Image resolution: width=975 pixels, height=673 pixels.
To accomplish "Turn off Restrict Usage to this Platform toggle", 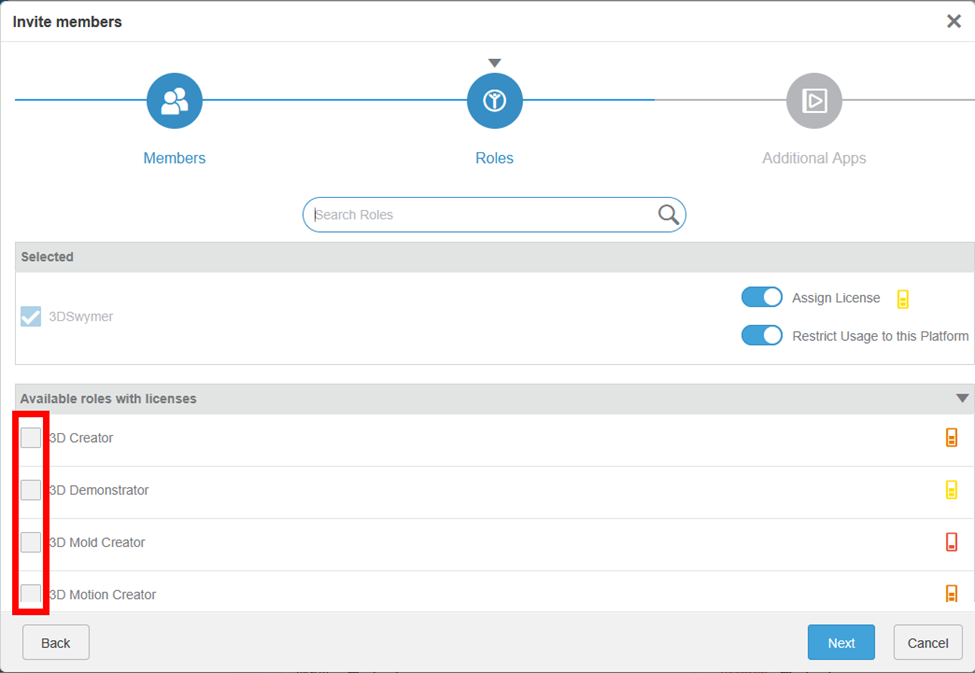I will [762, 335].
